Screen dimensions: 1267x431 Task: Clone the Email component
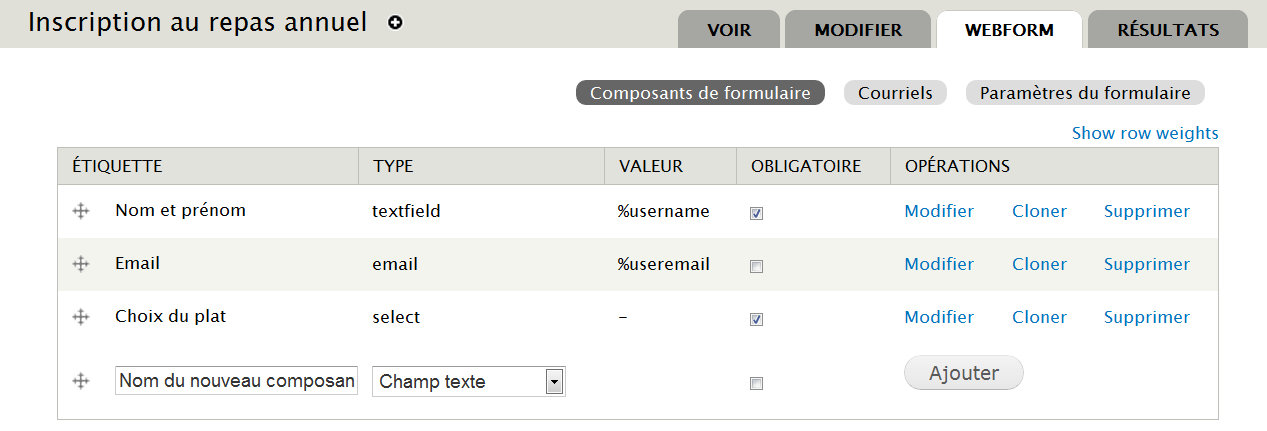point(1039,264)
